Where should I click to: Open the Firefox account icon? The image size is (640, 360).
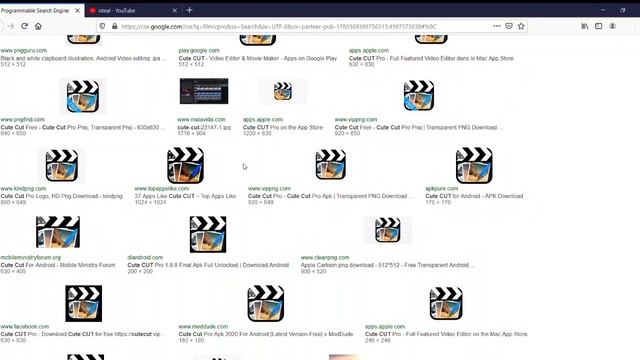pos(612,26)
